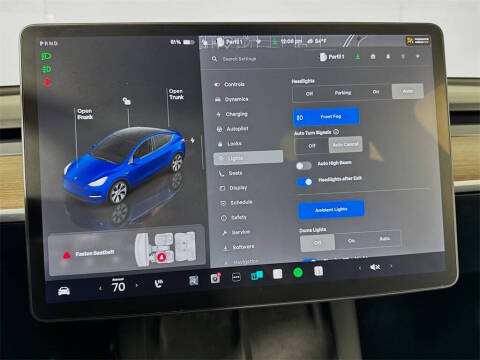Open the car controls icon in bottom bar

click(x=64, y=291)
